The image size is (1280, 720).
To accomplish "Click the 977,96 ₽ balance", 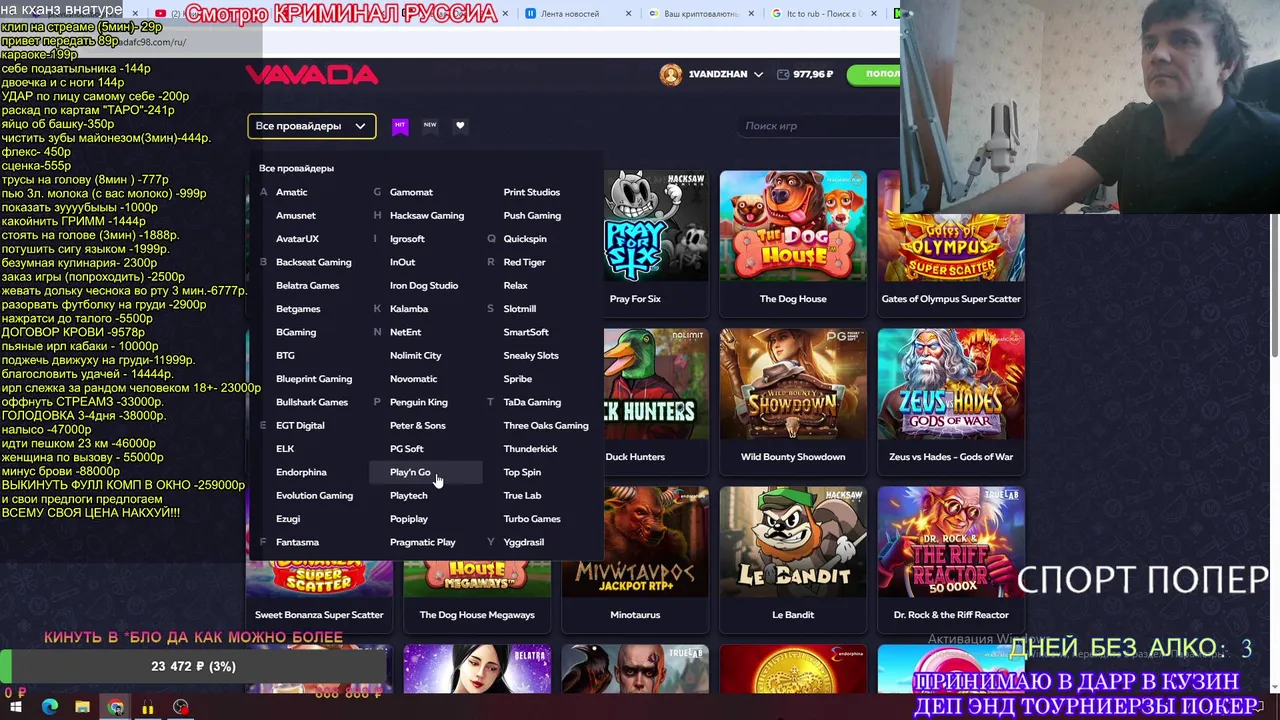I will pyautogui.click(x=813, y=74).
